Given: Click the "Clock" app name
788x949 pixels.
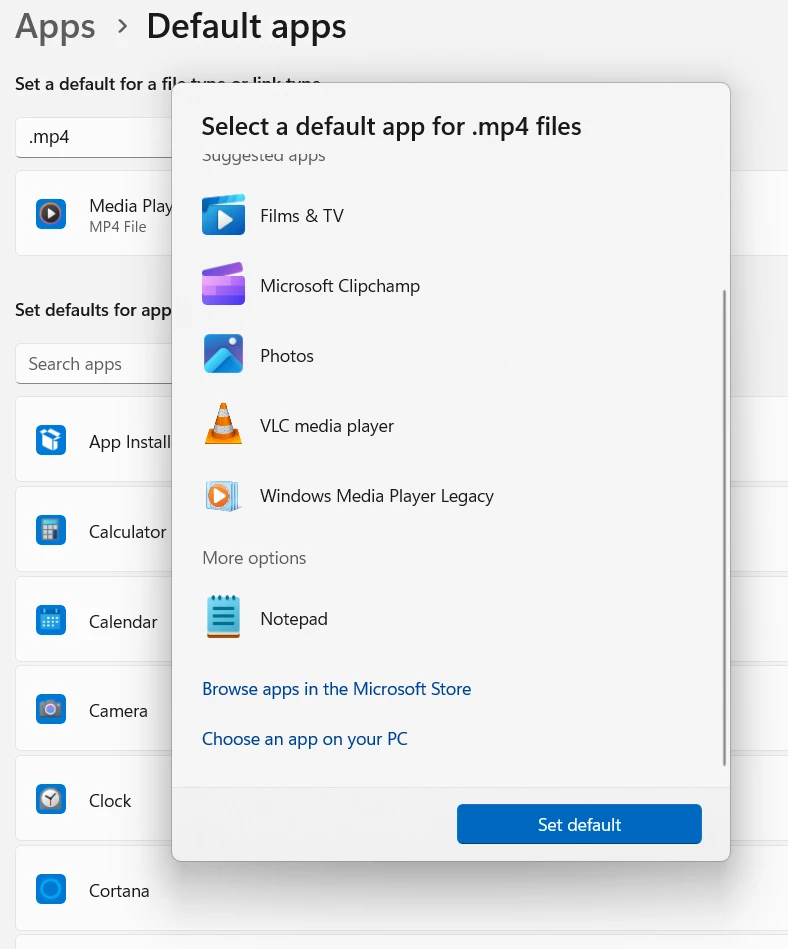Looking at the screenshot, I should tap(110, 801).
